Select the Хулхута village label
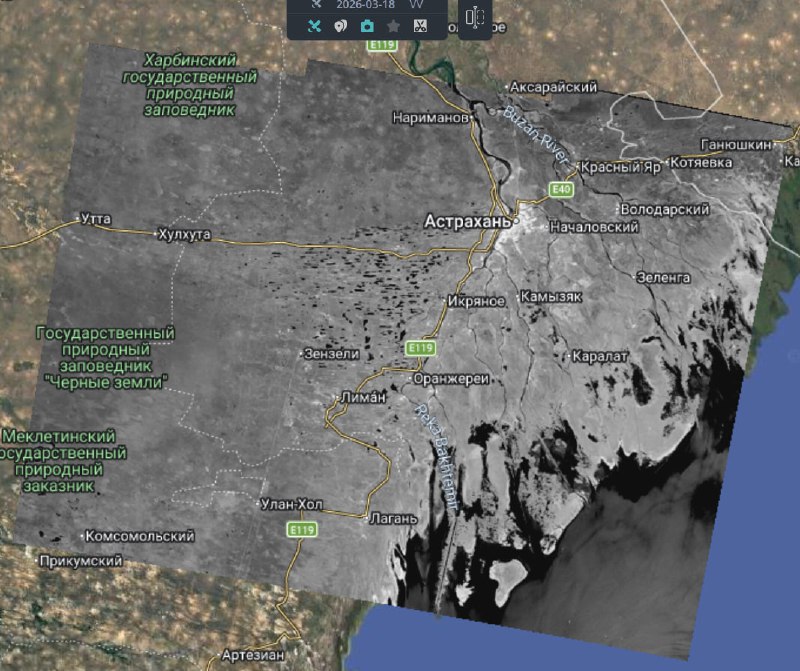 [185, 235]
